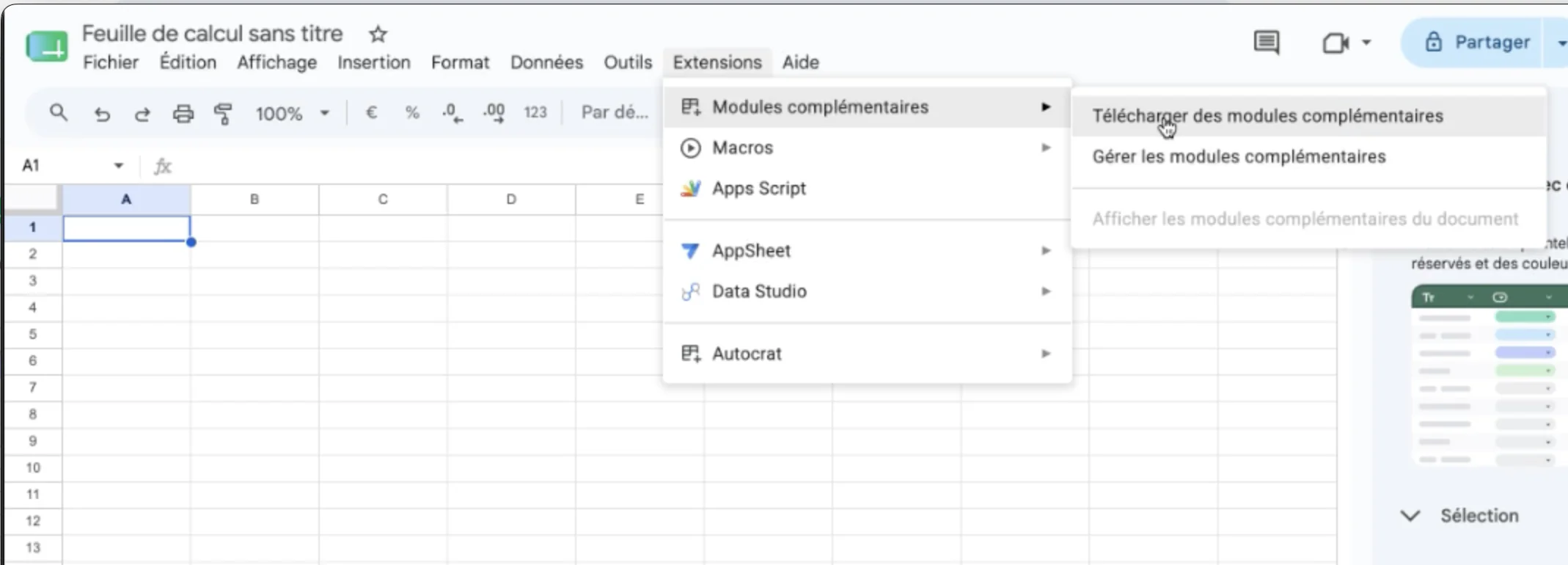Click the Partager button

[x=1473, y=43]
